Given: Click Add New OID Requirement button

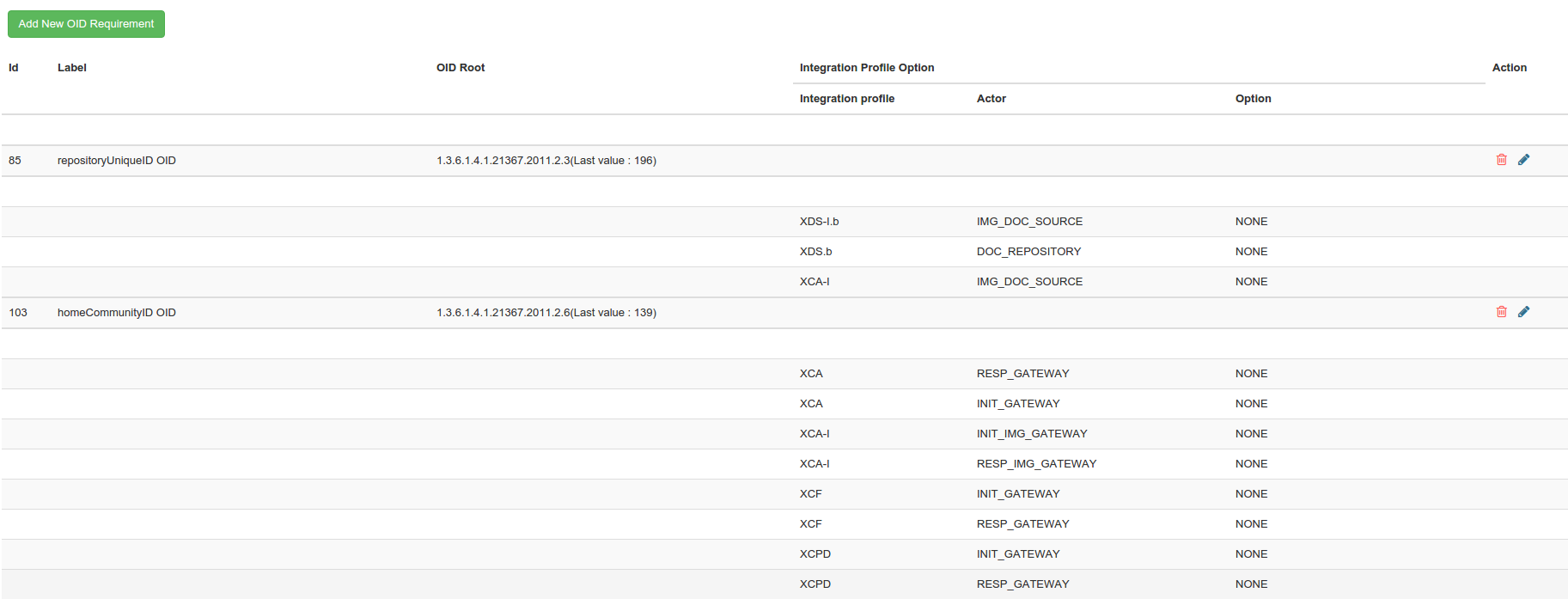Looking at the screenshot, I should (86, 24).
